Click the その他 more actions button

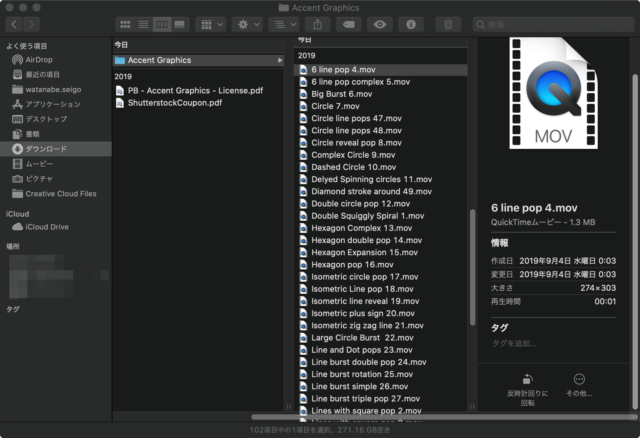point(579,385)
